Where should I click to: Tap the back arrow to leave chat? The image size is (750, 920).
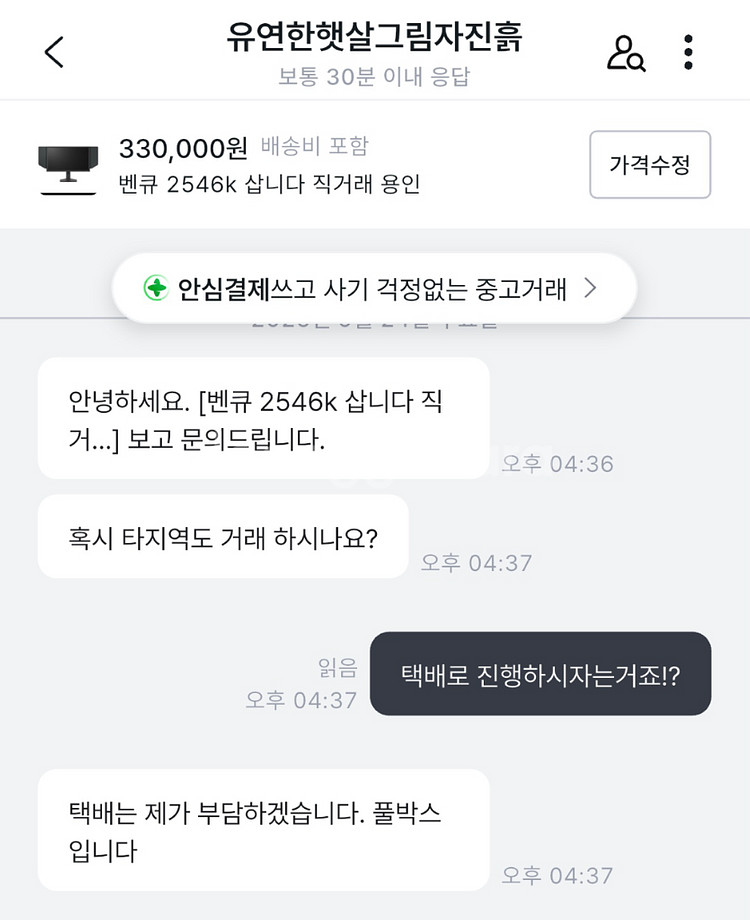point(55,52)
